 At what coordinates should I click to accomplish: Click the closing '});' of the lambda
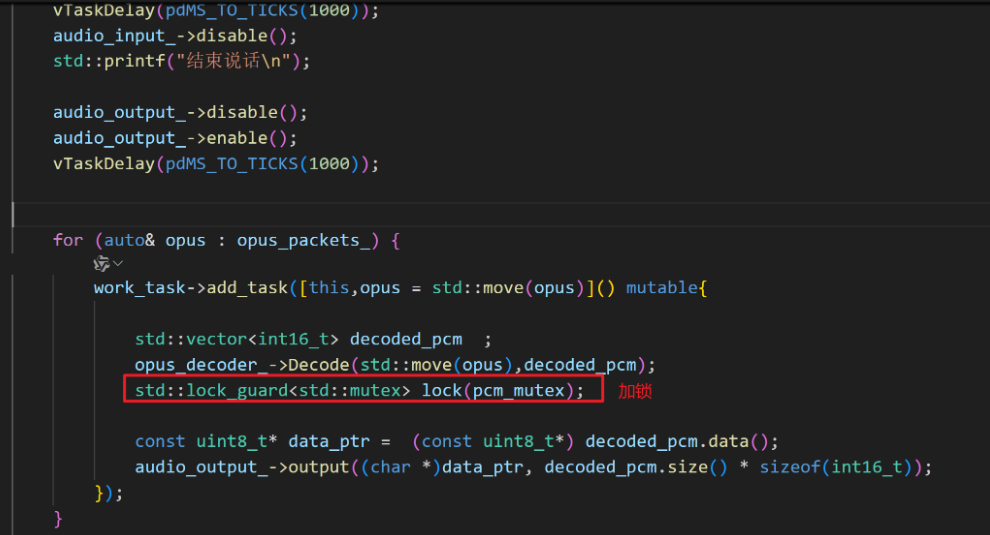(109, 493)
